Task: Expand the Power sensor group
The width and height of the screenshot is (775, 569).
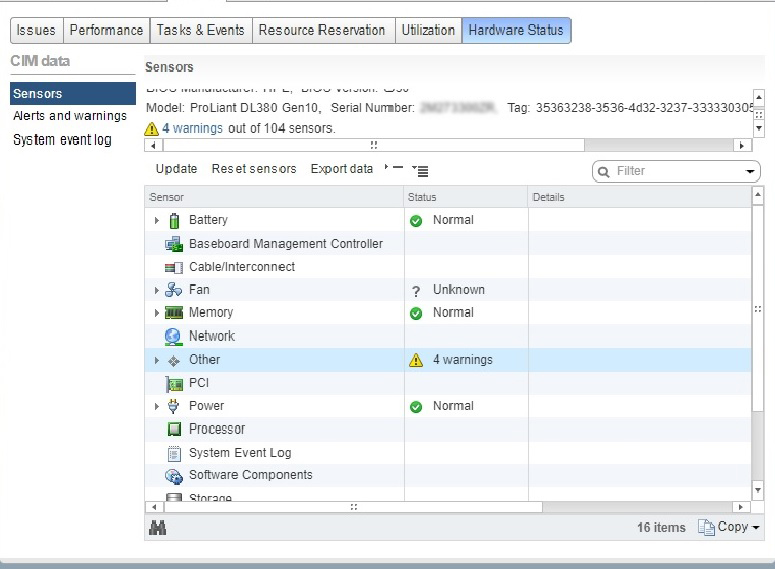Action: (156, 406)
